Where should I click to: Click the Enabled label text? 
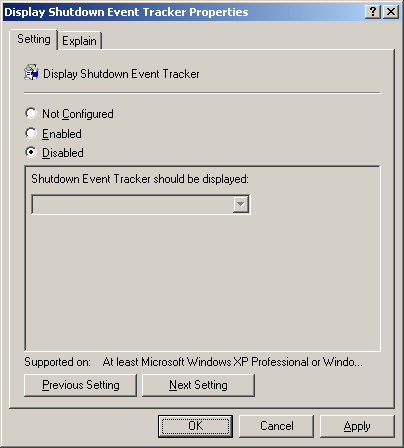pyautogui.click(x=62, y=134)
